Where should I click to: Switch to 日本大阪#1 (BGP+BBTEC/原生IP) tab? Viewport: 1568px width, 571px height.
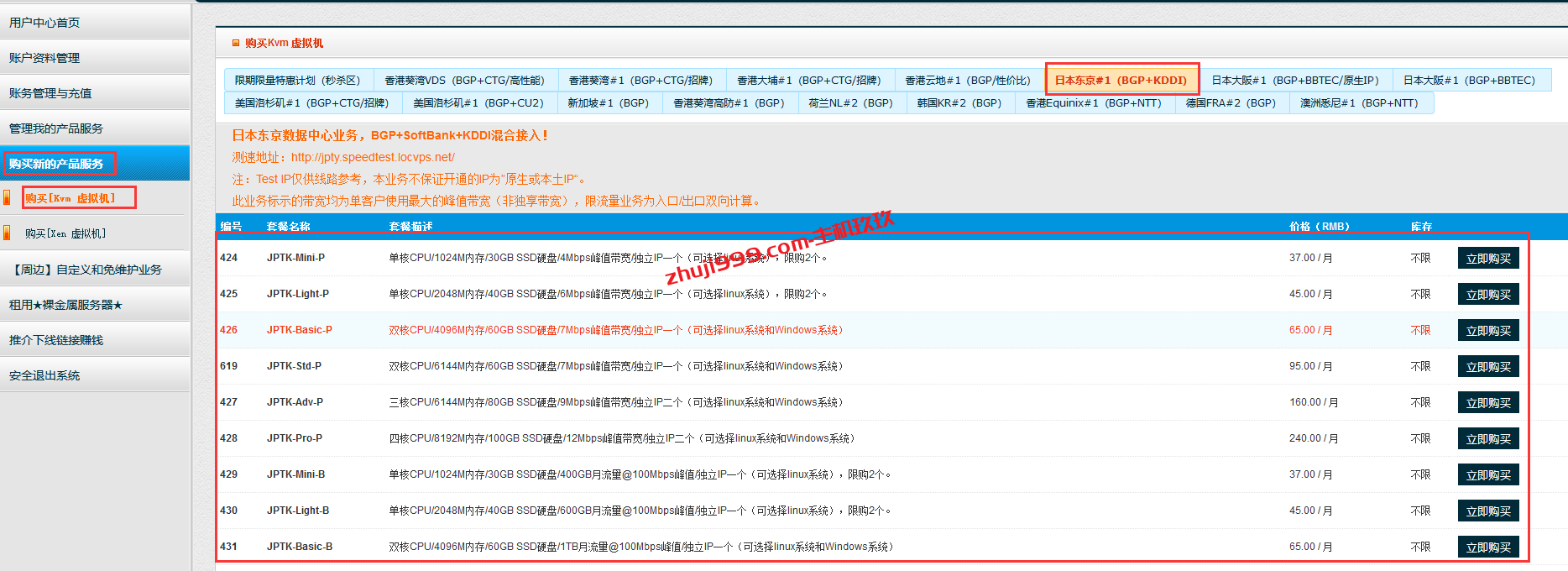[1296, 80]
